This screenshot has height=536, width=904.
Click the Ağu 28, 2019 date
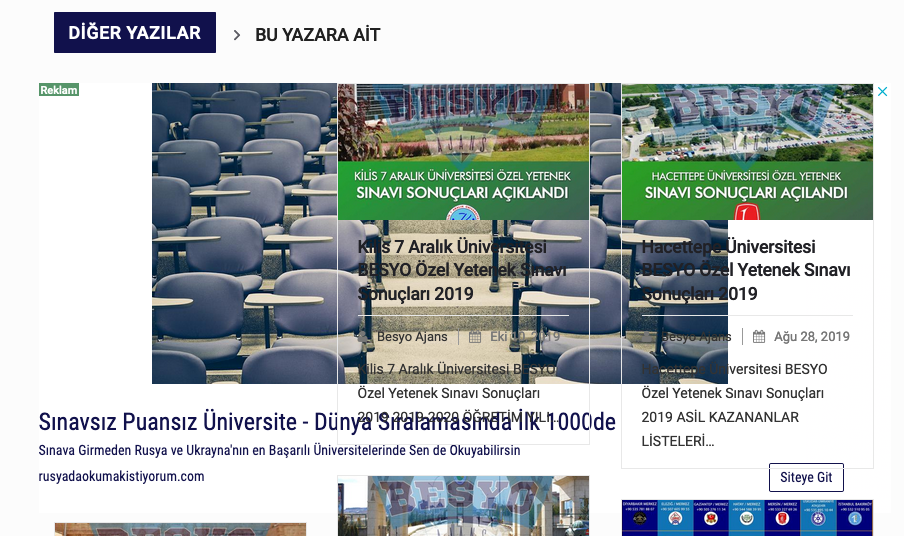pos(812,337)
